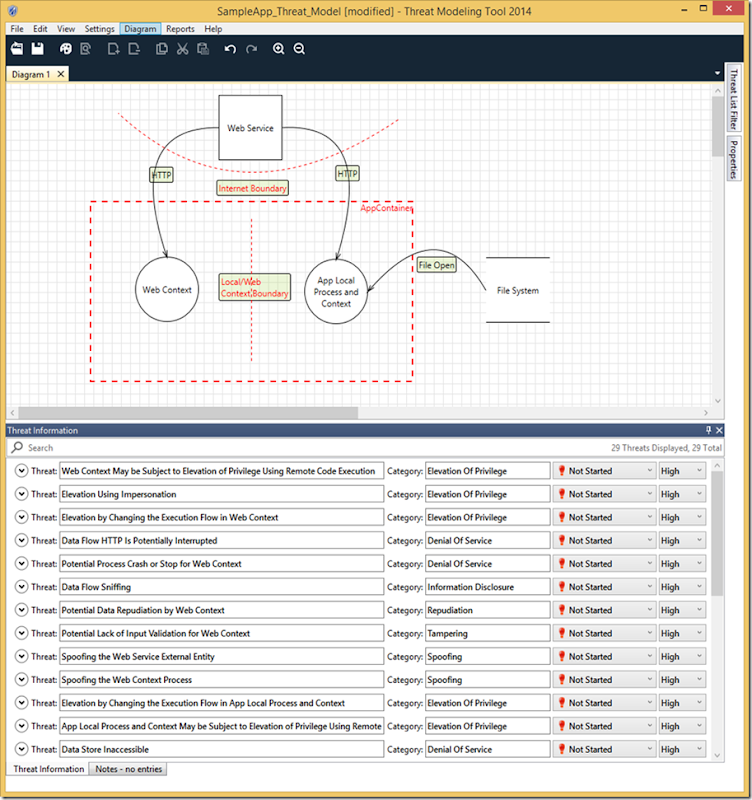Pin the Threat Information panel

coord(711,430)
